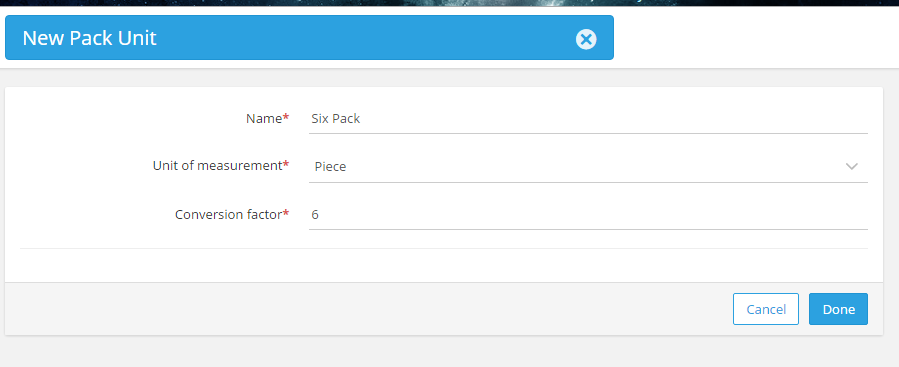Expand the Unit of measurement chevron
Image resolution: width=899 pixels, height=367 pixels.
pyautogui.click(x=851, y=166)
